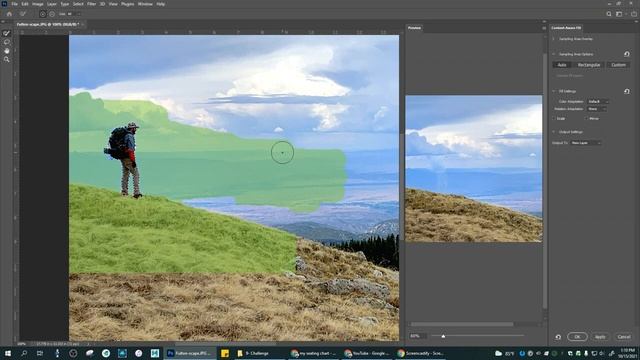Click the Apply button

(600, 337)
